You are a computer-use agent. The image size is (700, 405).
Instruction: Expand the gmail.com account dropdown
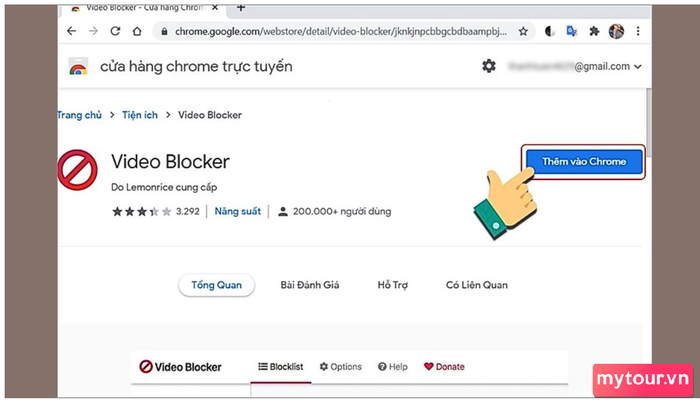[x=638, y=67]
